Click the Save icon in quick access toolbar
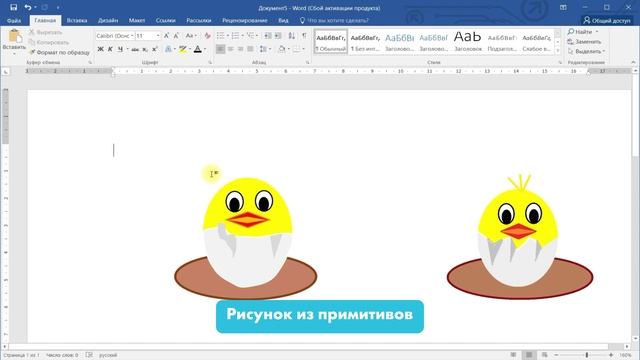The height and width of the screenshot is (360, 640). coord(13,7)
